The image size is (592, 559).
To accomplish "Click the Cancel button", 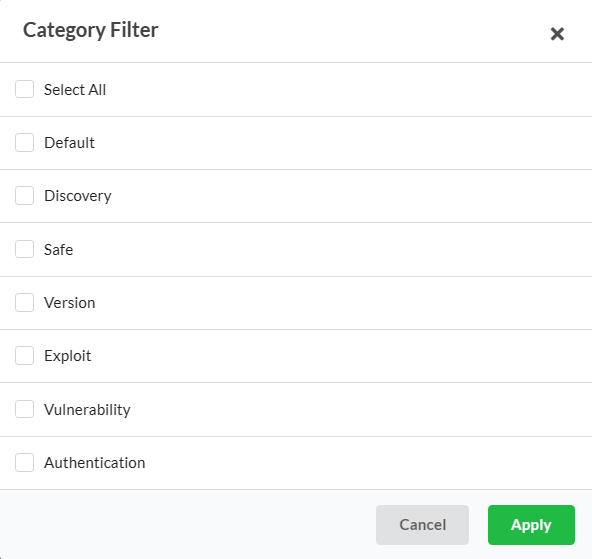I will tap(422, 525).
